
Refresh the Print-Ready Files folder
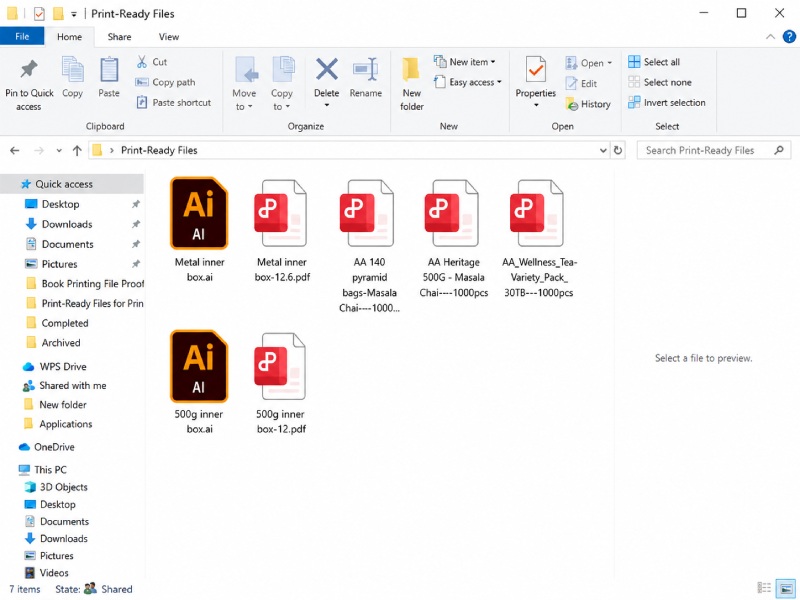point(618,151)
